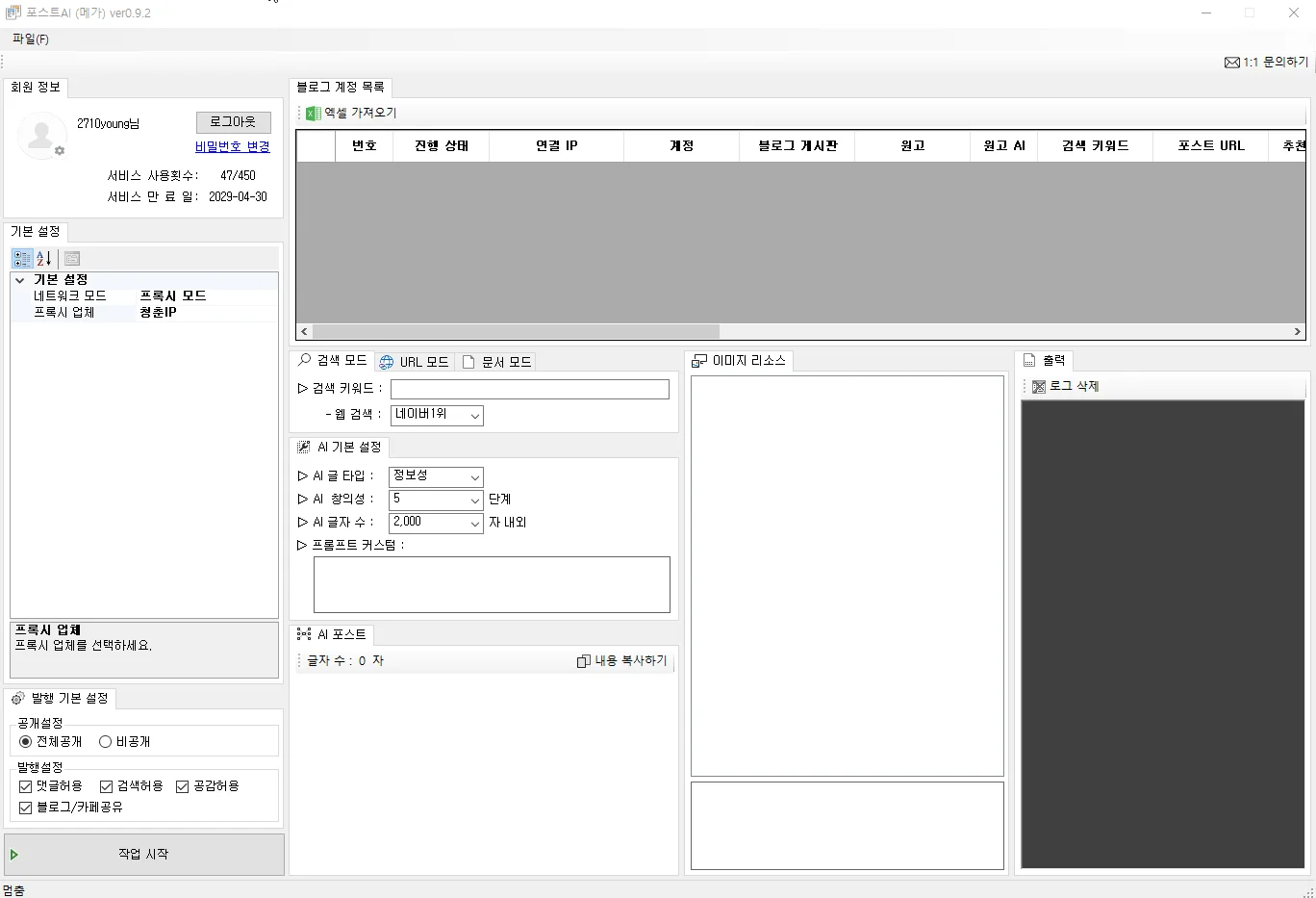Click the 엑셀 가져오기 button
This screenshot has height=898, width=1316.
point(351,113)
